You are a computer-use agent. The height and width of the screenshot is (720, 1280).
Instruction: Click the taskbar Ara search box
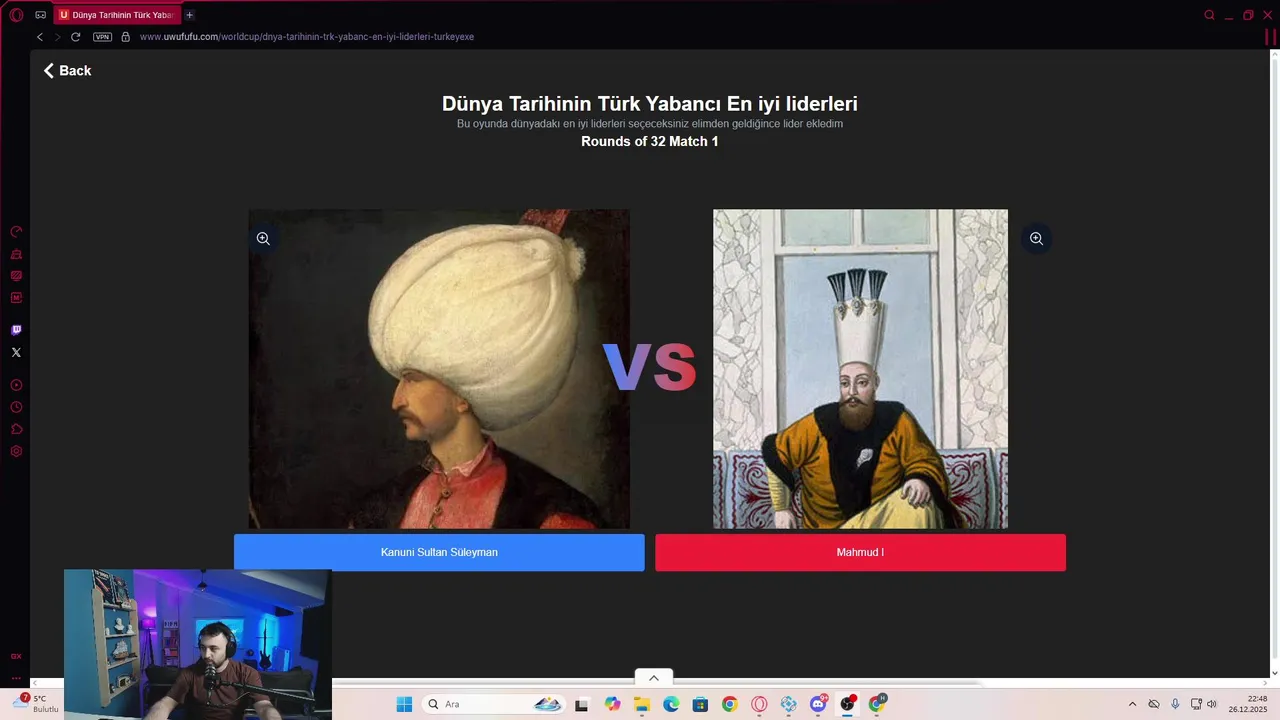pos(494,704)
